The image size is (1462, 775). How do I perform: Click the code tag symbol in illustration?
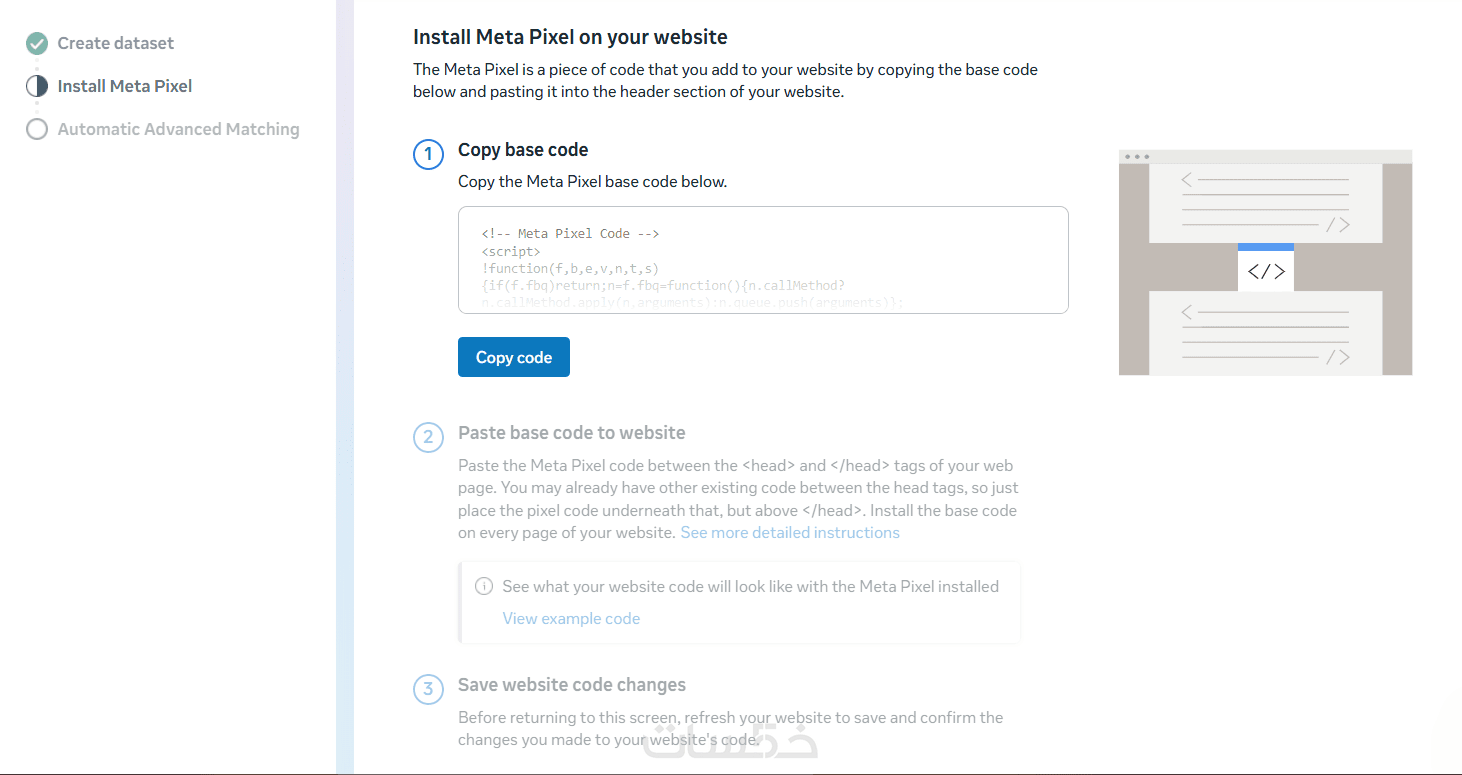click(x=1266, y=271)
